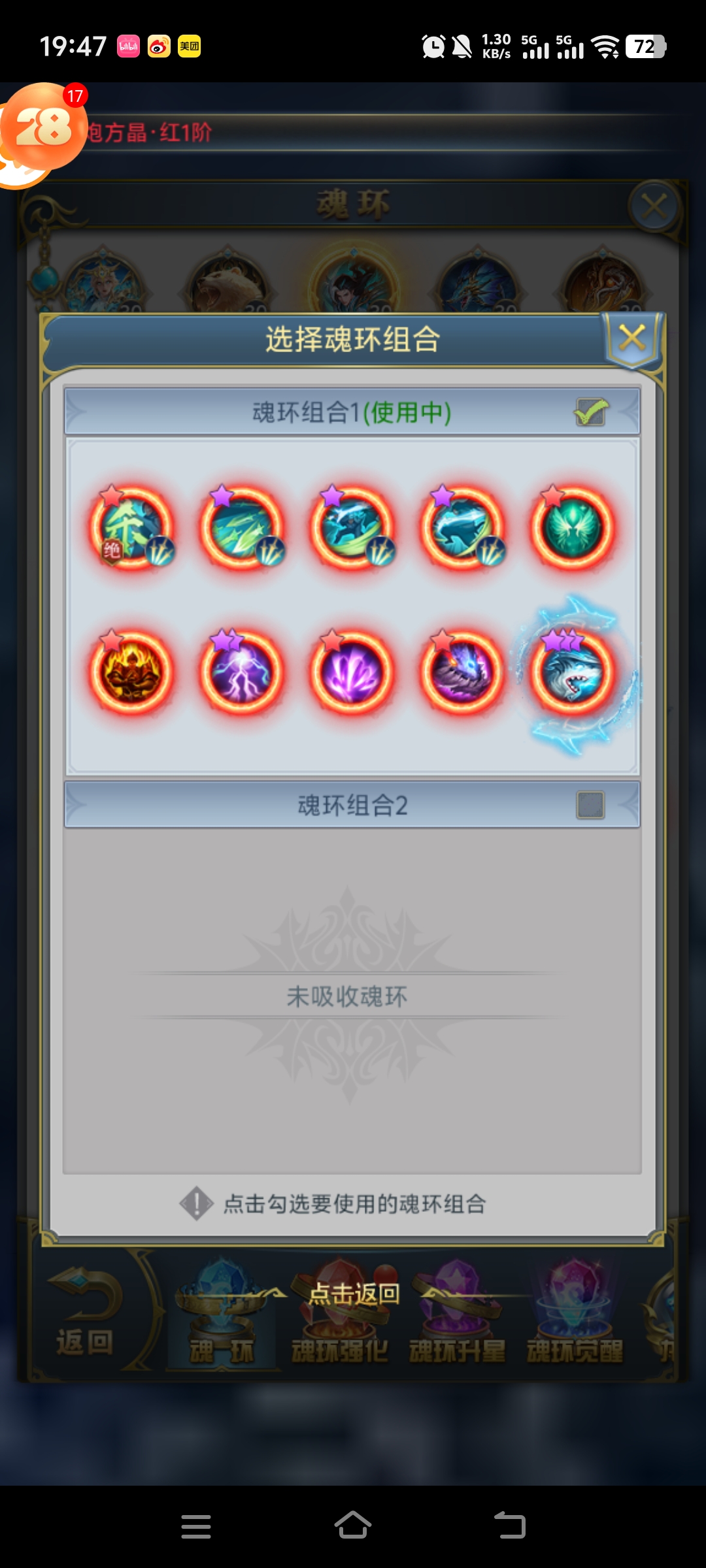
Task: Tap the purple dragon soul ring
Action: (462, 672)
